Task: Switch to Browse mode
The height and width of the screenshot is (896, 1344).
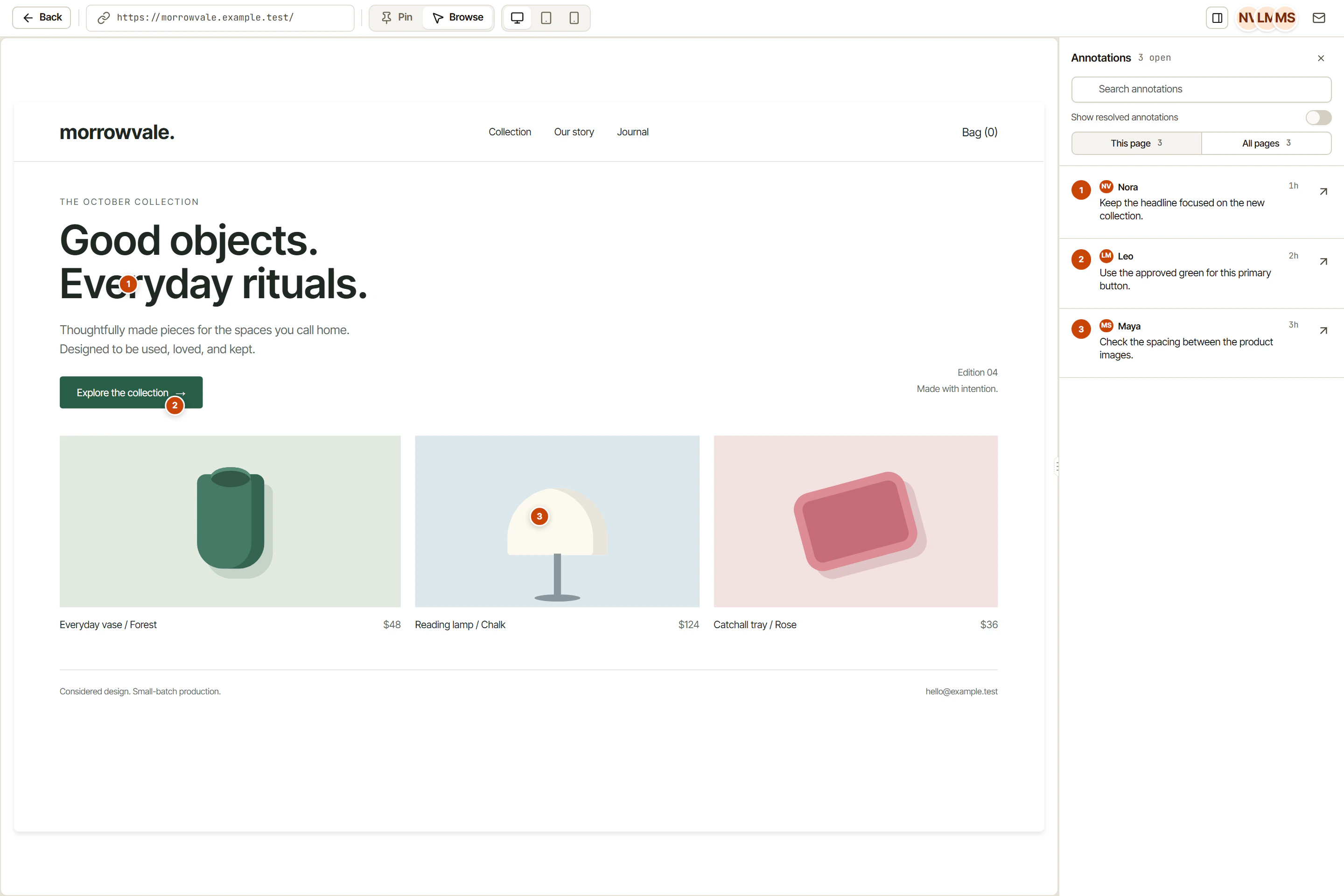Action: click(458, 18)
